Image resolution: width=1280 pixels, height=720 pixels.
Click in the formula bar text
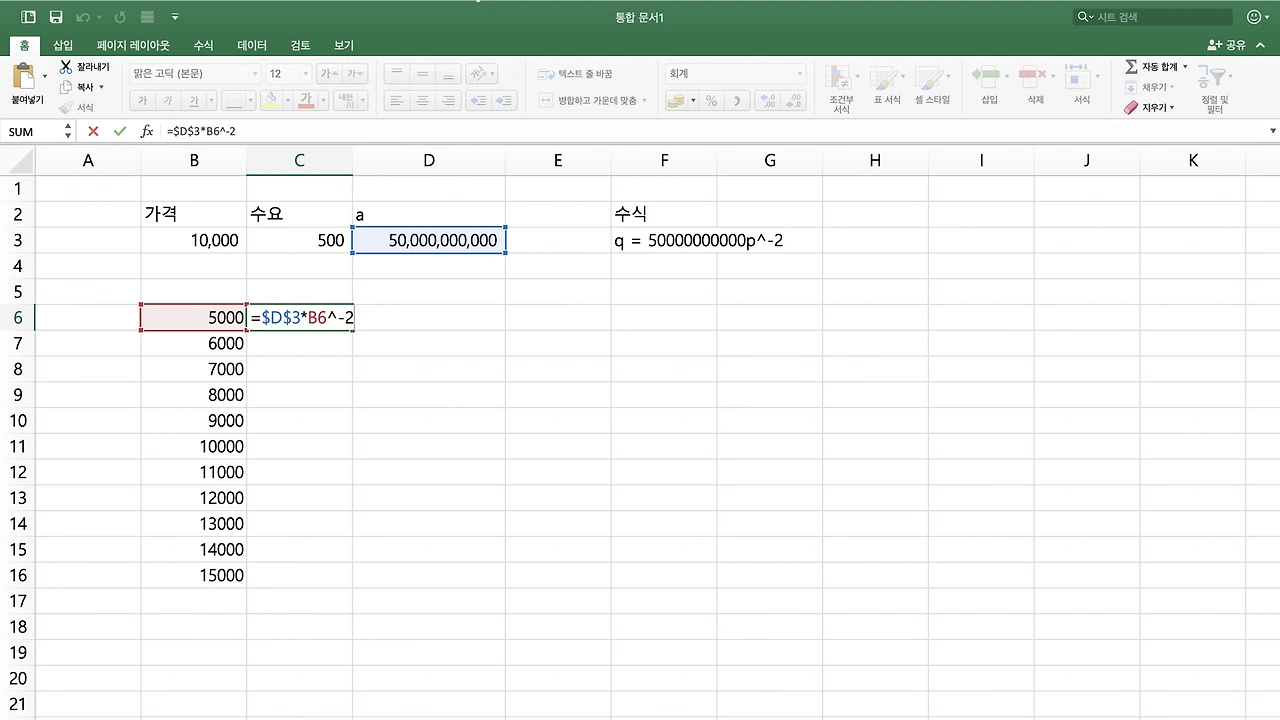point(201,131)
